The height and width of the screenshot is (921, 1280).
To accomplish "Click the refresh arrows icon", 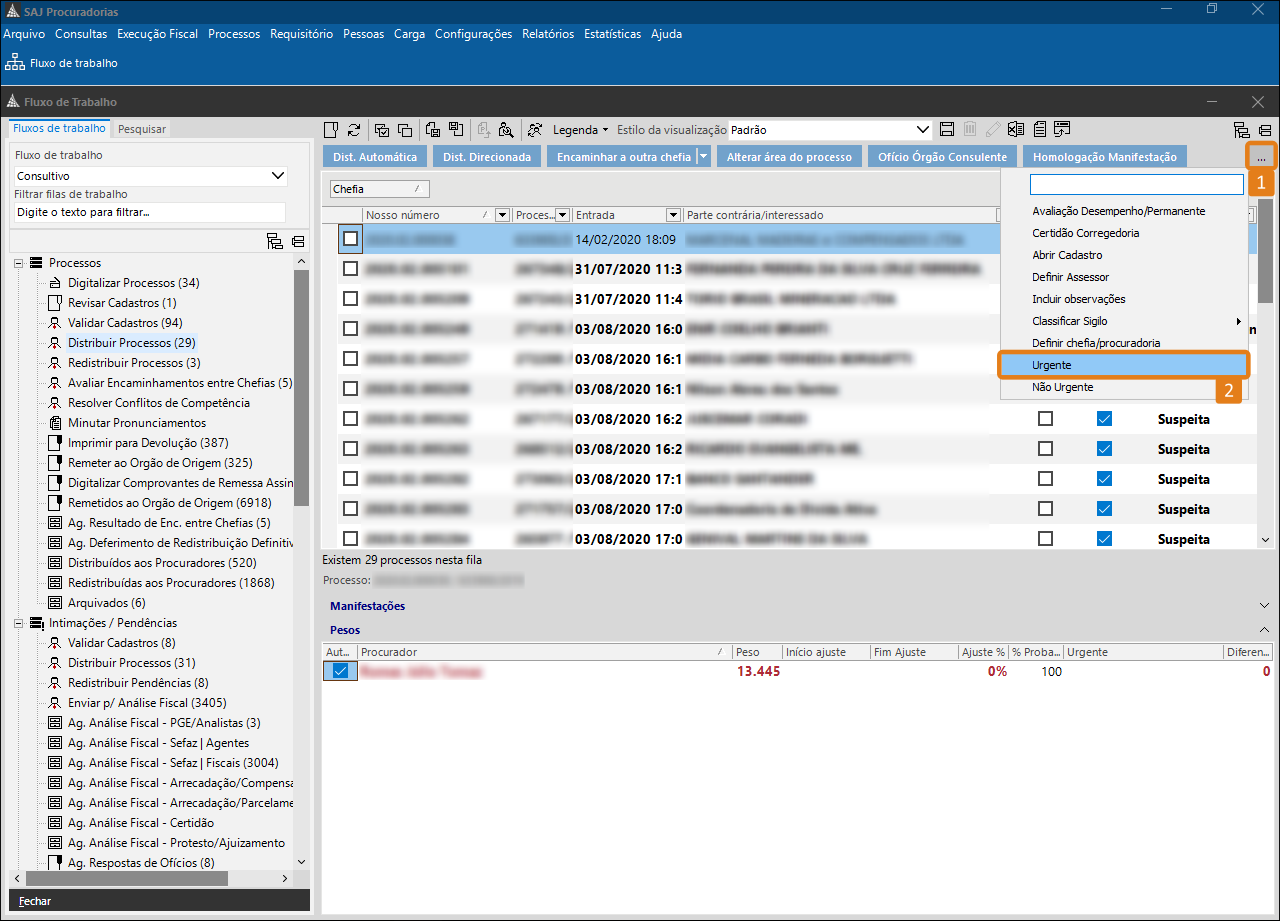I will (x=354, y=129).
